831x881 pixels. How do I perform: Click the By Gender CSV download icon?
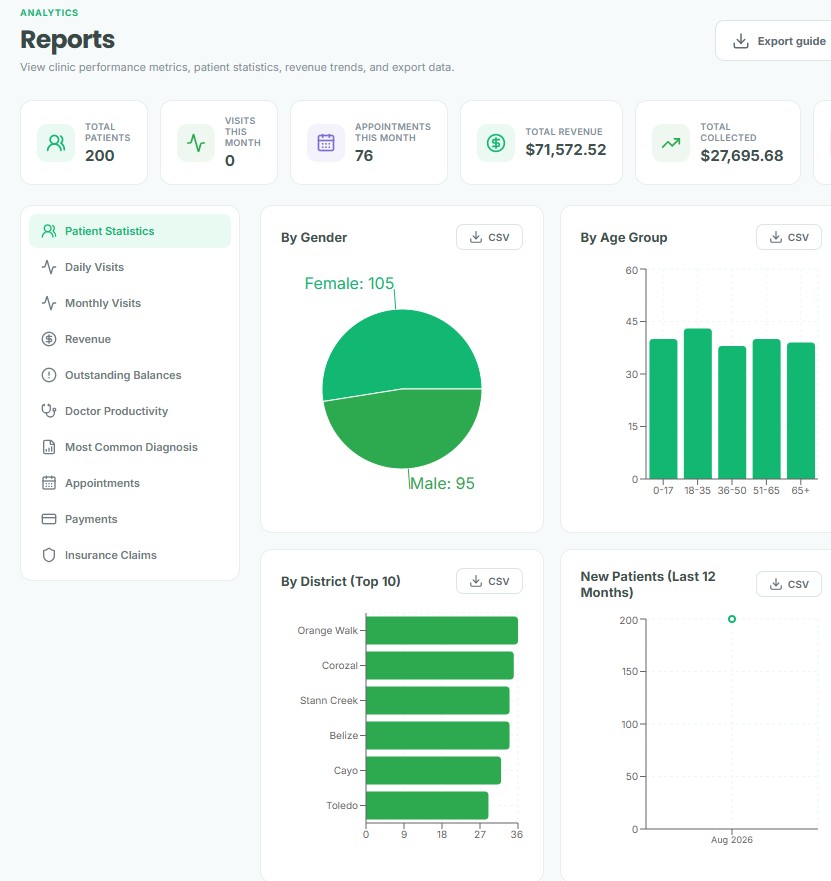476,237
